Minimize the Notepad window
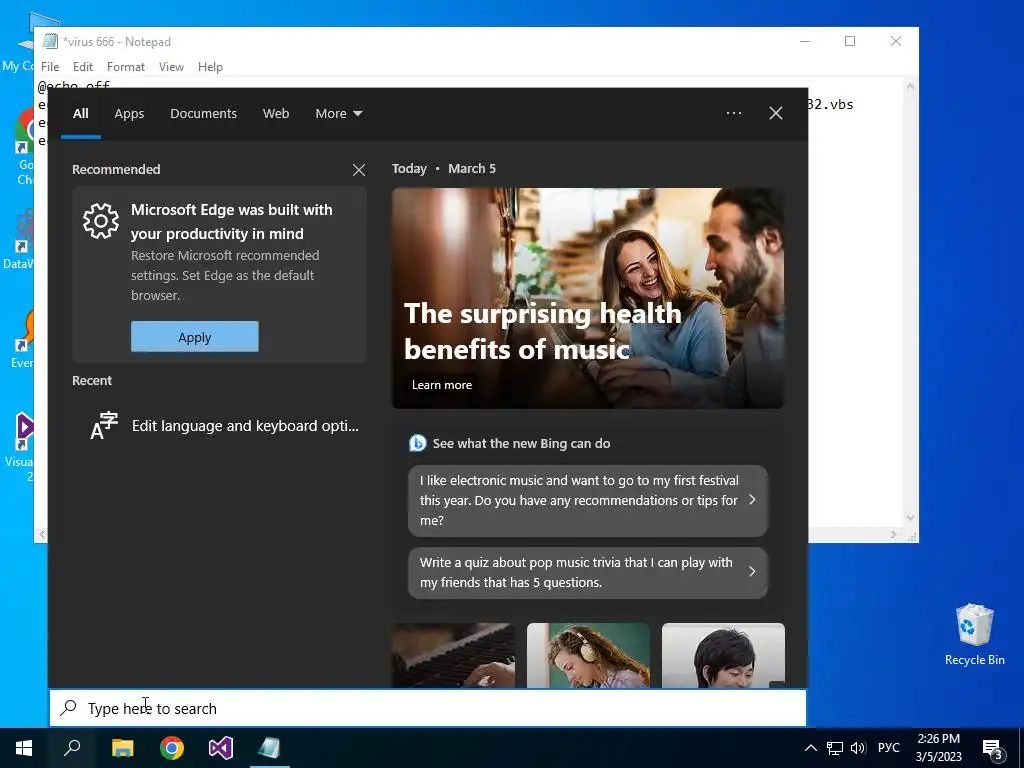 coord(805,41)
